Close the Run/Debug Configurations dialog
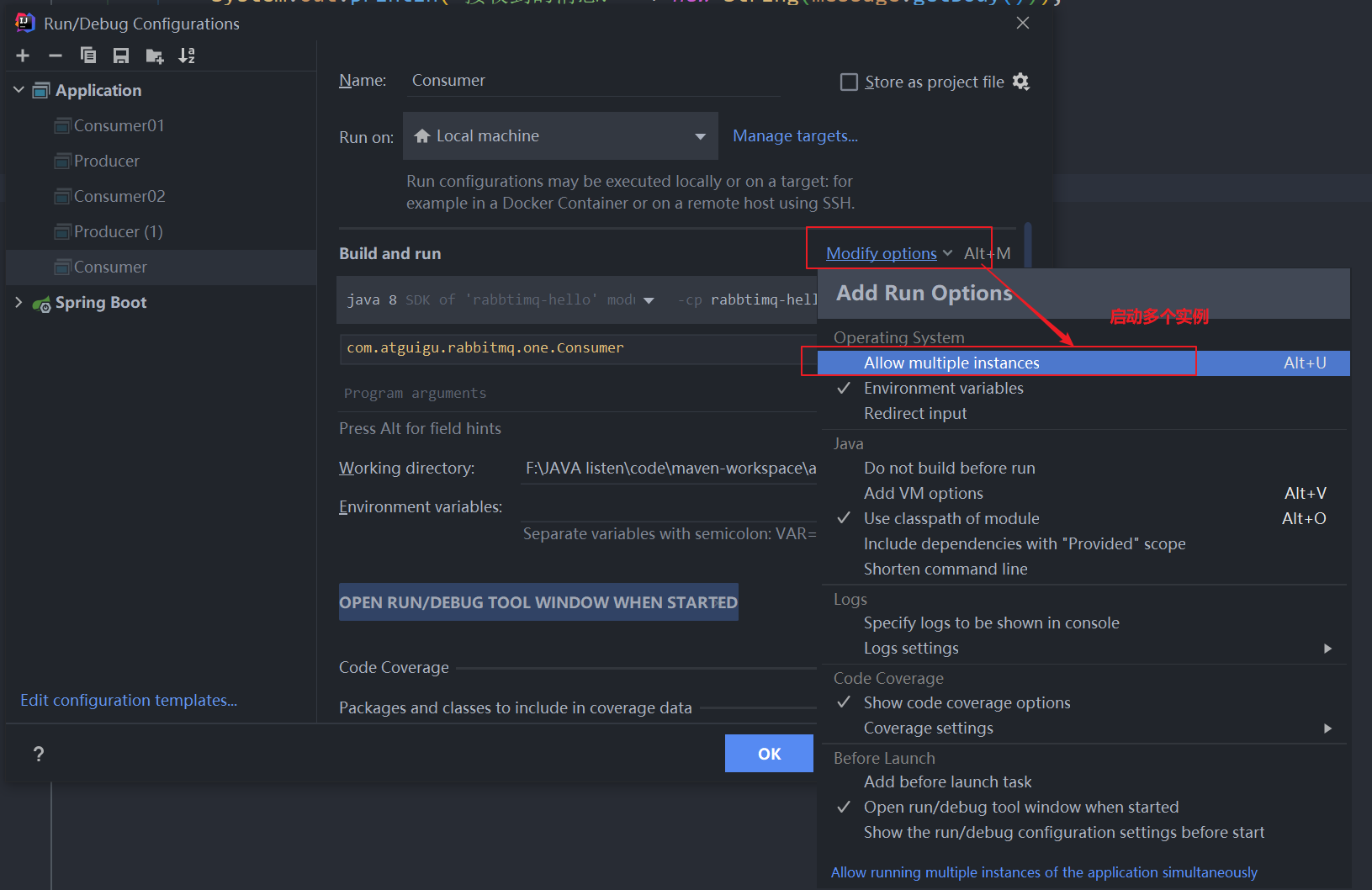This screenshot has height=890, width=1372. (x=1023, y=23)
